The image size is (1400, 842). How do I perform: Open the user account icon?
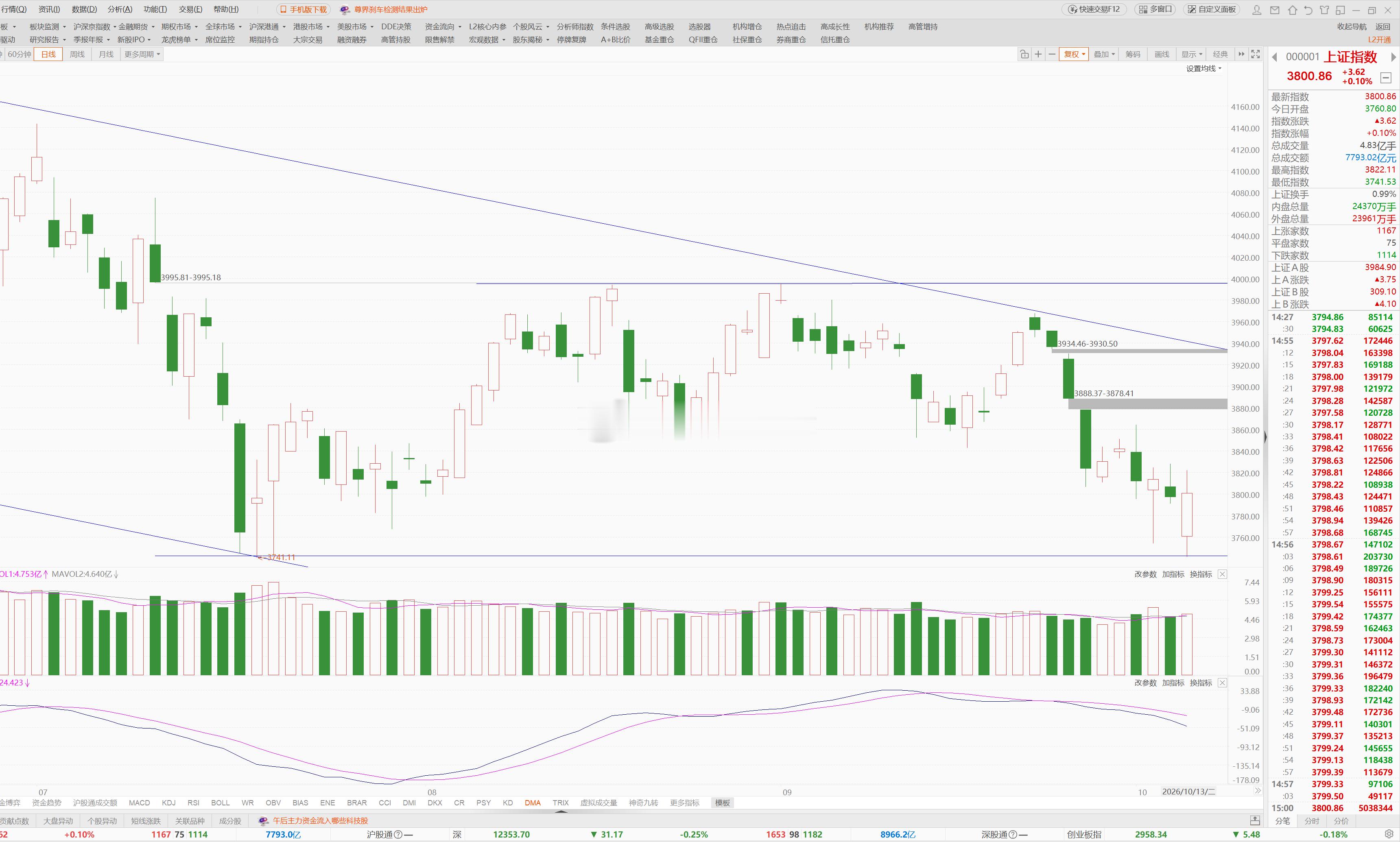tap(1257, 10)
